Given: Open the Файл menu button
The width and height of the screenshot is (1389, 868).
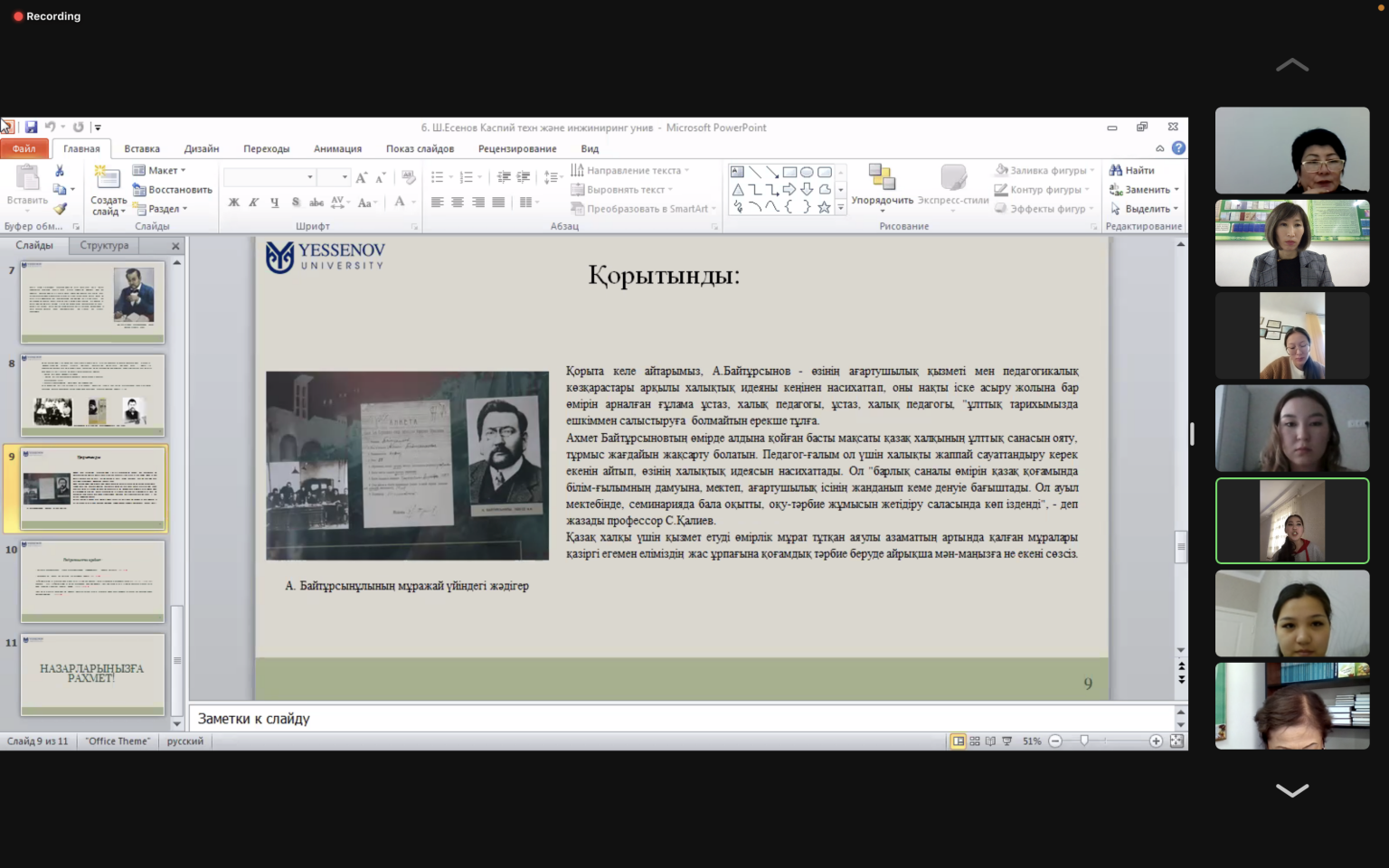Looking at the screenshot, I should (x=24, y=149).
